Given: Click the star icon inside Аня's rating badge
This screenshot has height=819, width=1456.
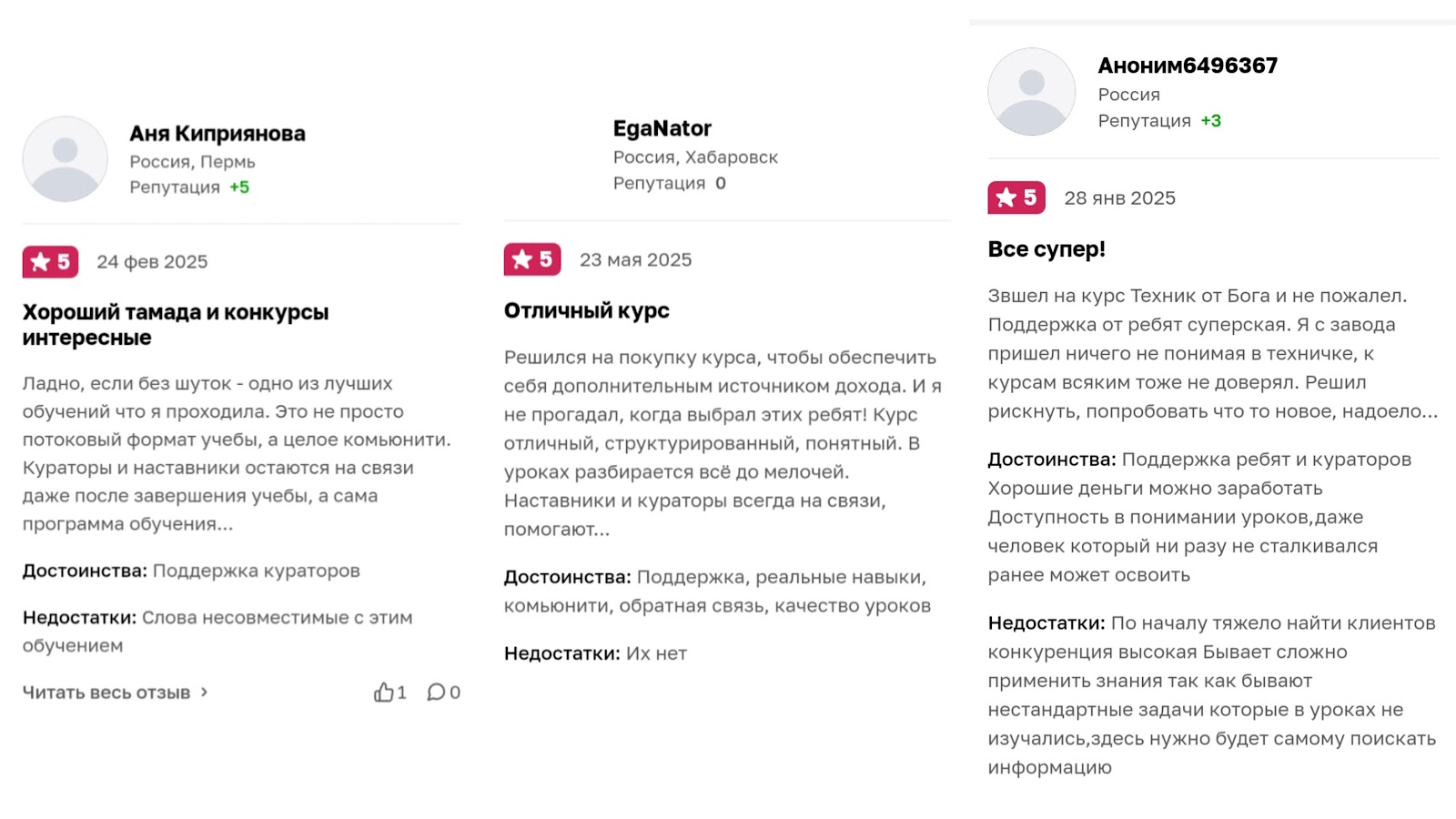Looking at the screenshot, I should click(x=38, y=262).
